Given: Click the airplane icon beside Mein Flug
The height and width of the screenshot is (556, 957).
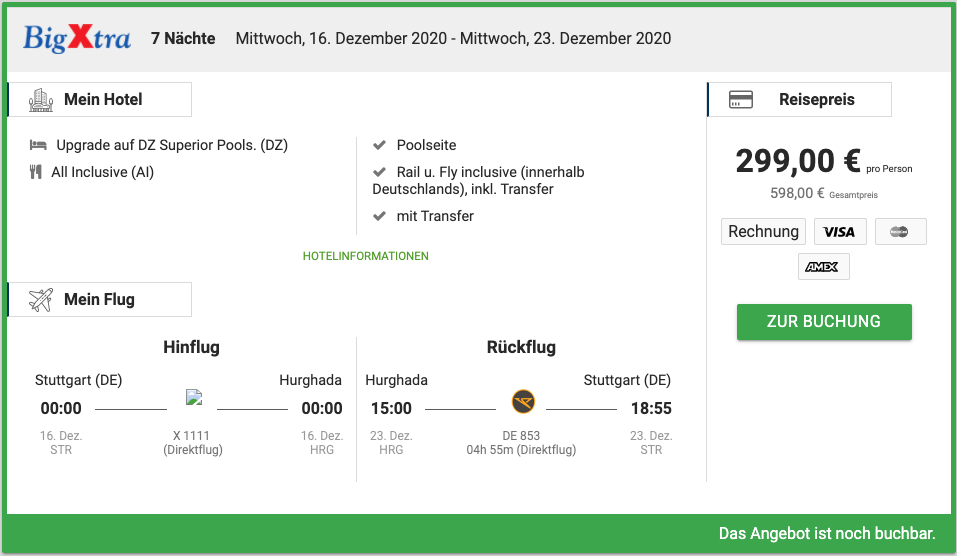Looking at the screenshot, I should click(40, 299).
